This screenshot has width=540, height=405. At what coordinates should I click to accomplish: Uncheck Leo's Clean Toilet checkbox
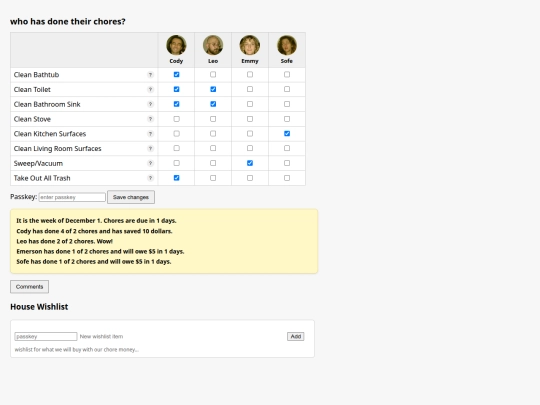[x=213, y=89]
